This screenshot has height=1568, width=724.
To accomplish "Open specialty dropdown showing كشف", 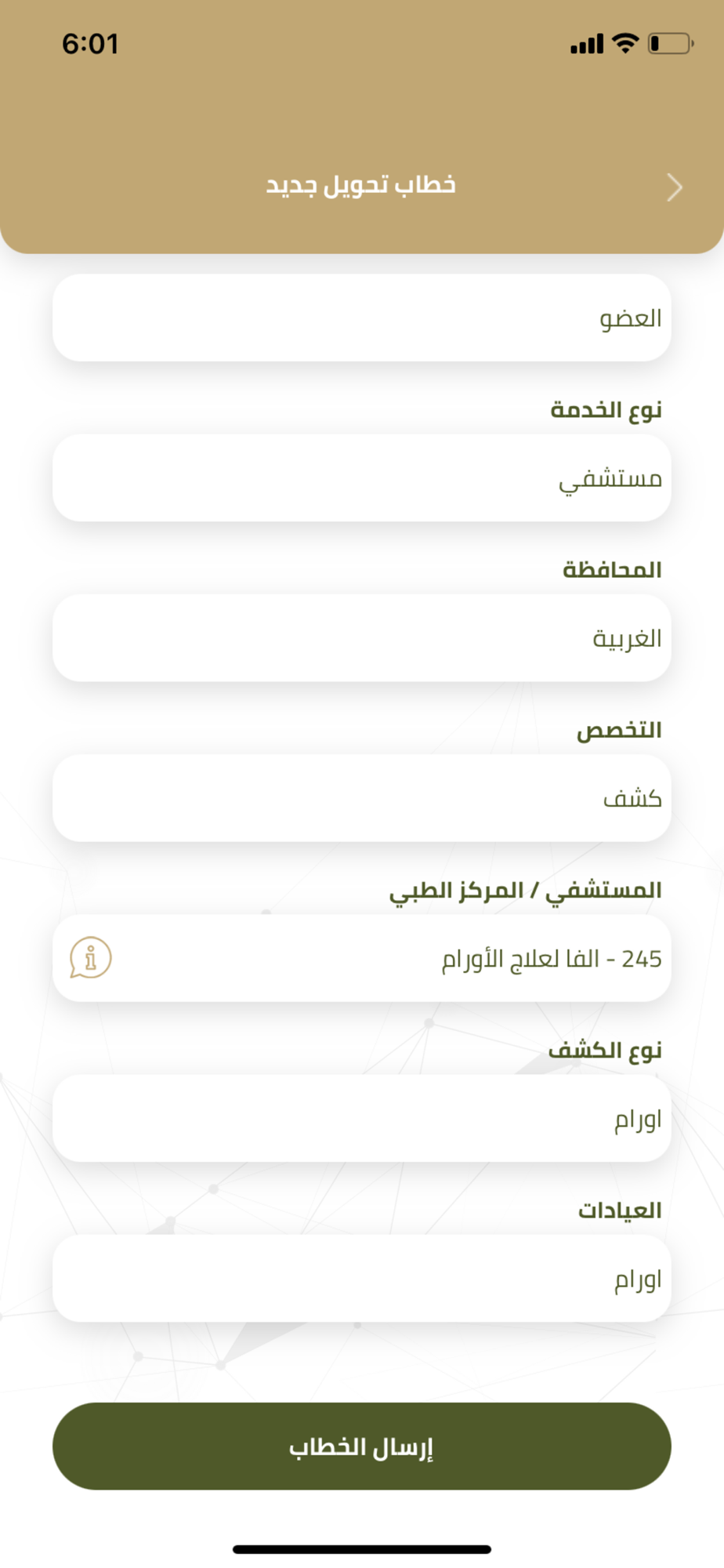I will [362, 798].
